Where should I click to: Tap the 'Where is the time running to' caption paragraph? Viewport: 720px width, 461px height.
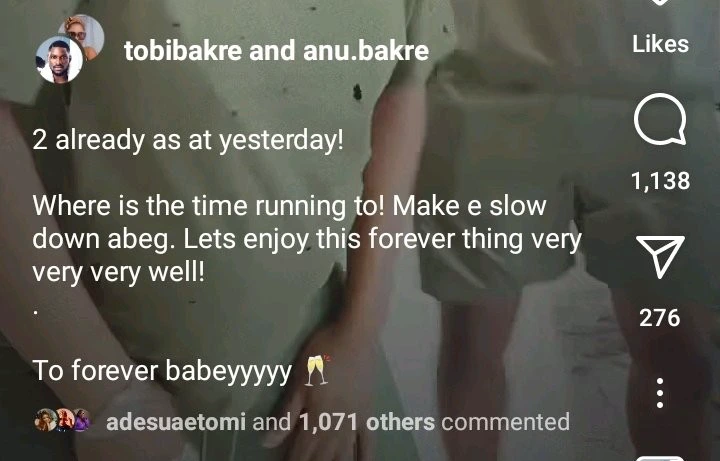pos(307,239)
